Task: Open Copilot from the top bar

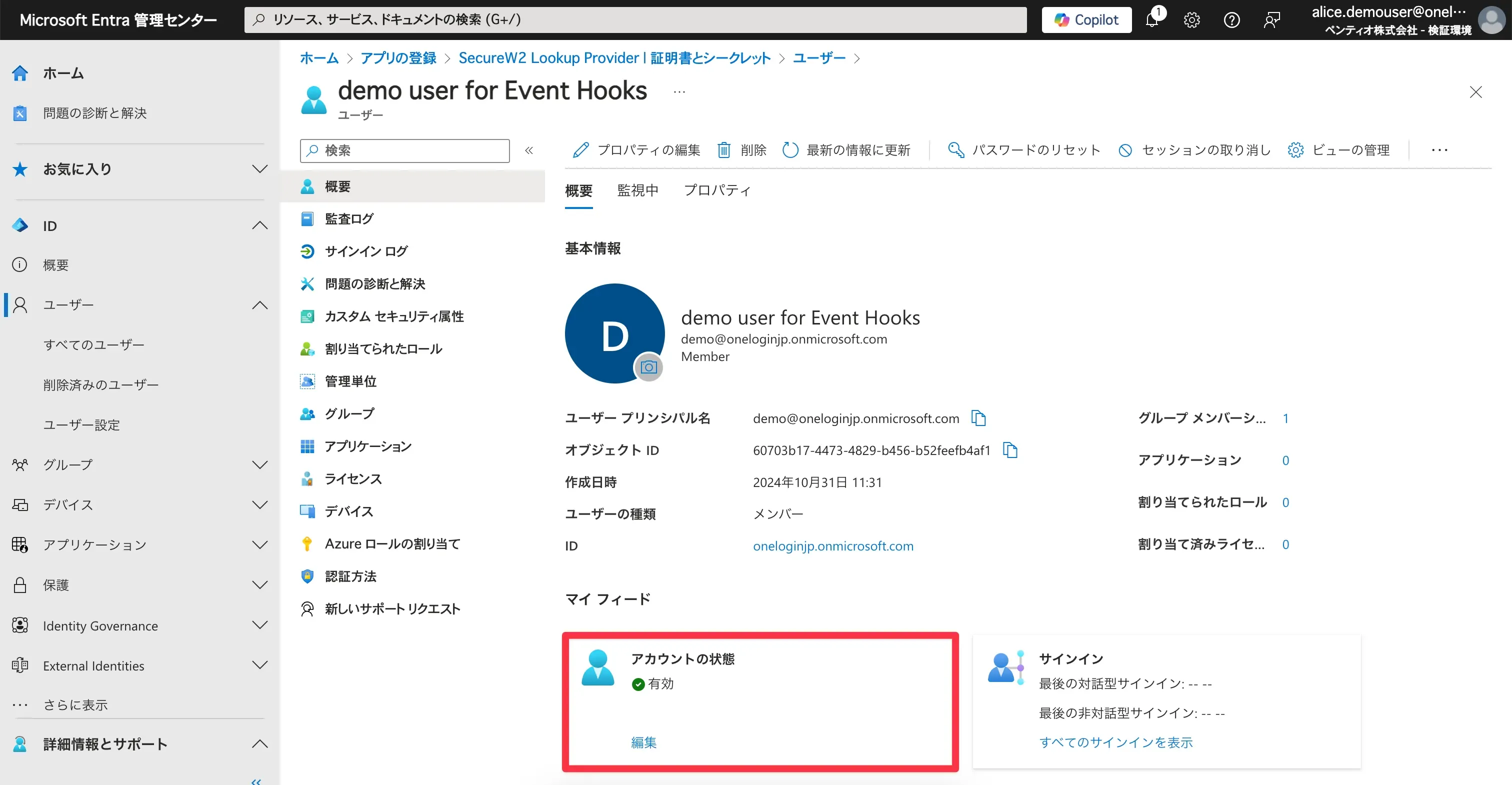Action: pos(1086,19)
